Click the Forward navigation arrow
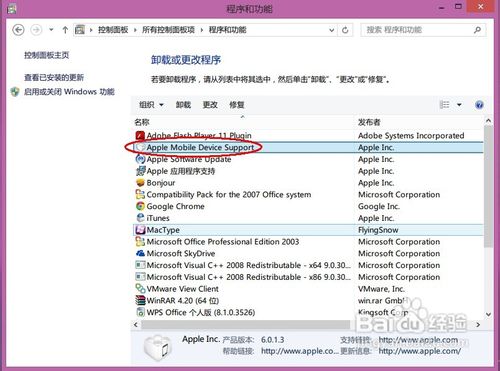Screen dimensions: 500x371 click(x=36, y=30)
